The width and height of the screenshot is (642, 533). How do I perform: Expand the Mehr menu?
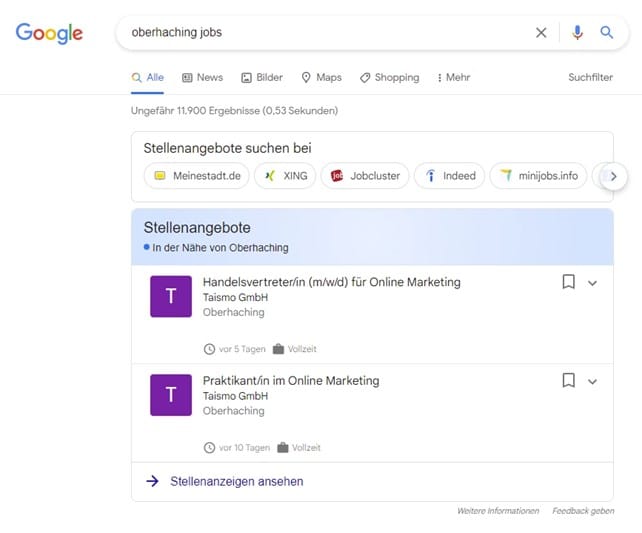coord(454,77)
